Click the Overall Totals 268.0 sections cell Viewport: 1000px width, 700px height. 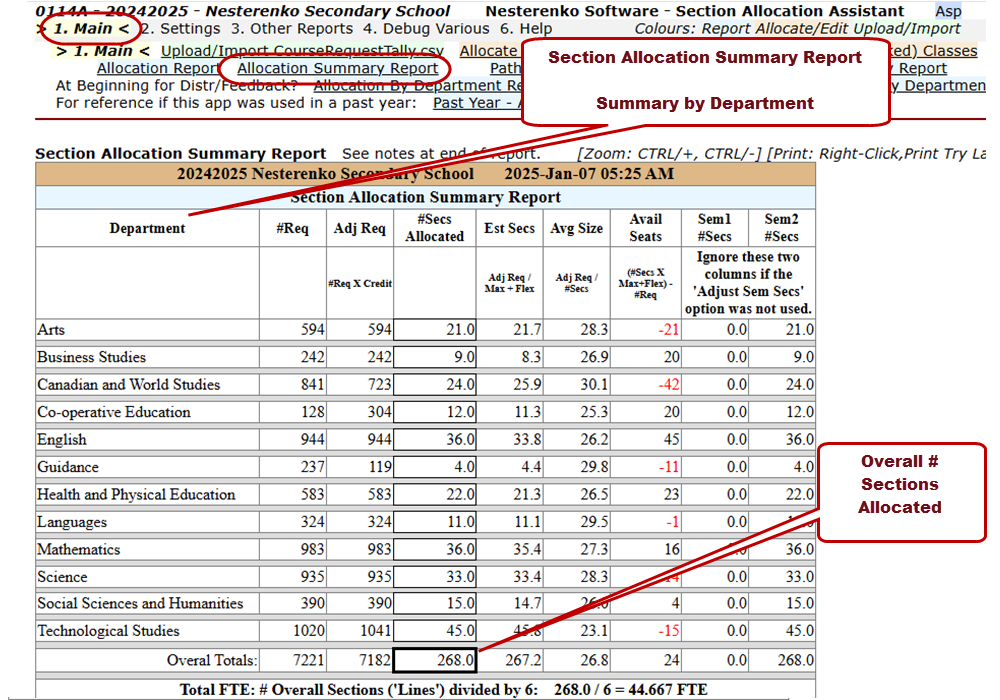435,660
